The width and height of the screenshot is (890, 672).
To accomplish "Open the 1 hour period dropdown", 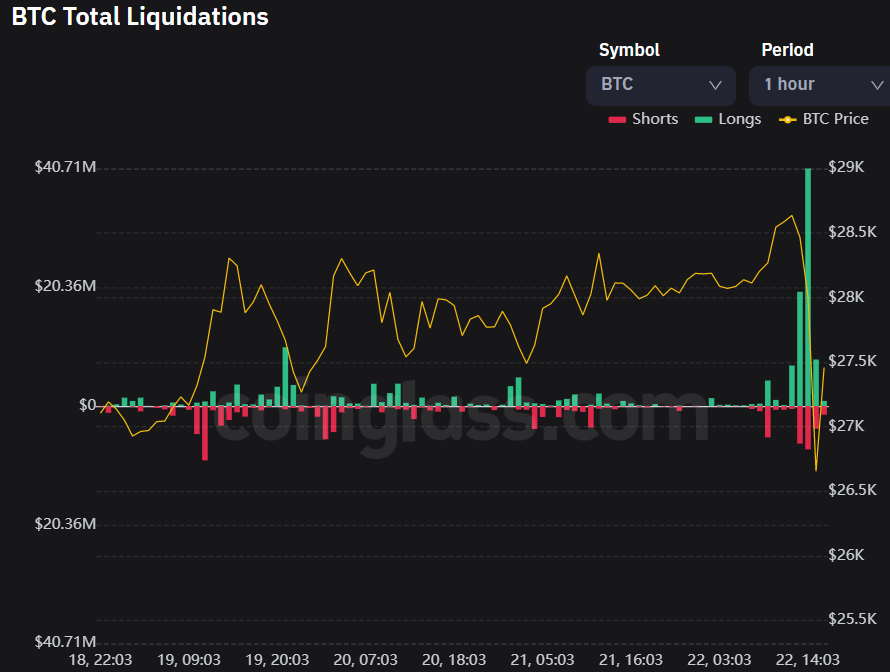I will click(820, 85).
